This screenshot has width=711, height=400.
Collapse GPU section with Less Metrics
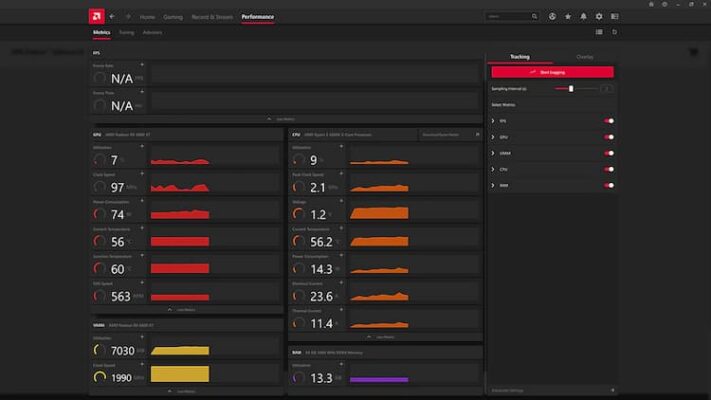point(181,310)
